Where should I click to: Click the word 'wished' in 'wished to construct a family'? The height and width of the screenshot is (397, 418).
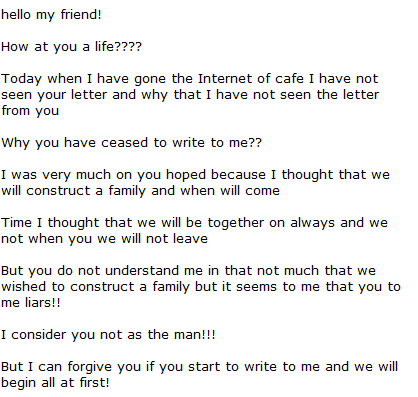tap(23, 287)
